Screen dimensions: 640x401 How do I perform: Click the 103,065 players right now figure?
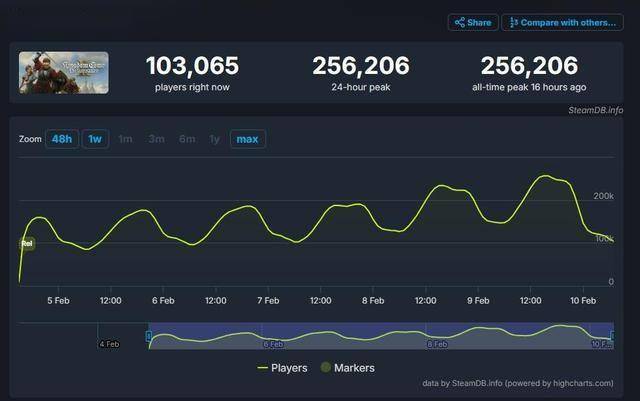(192, 66)
